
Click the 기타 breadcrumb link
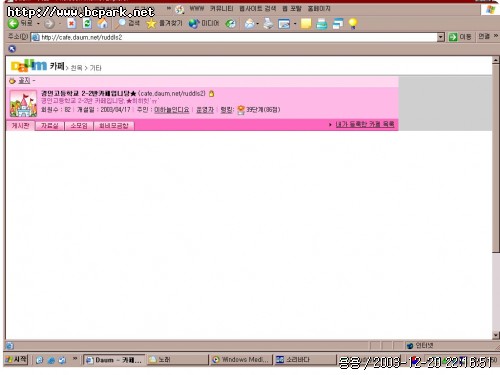96,68
